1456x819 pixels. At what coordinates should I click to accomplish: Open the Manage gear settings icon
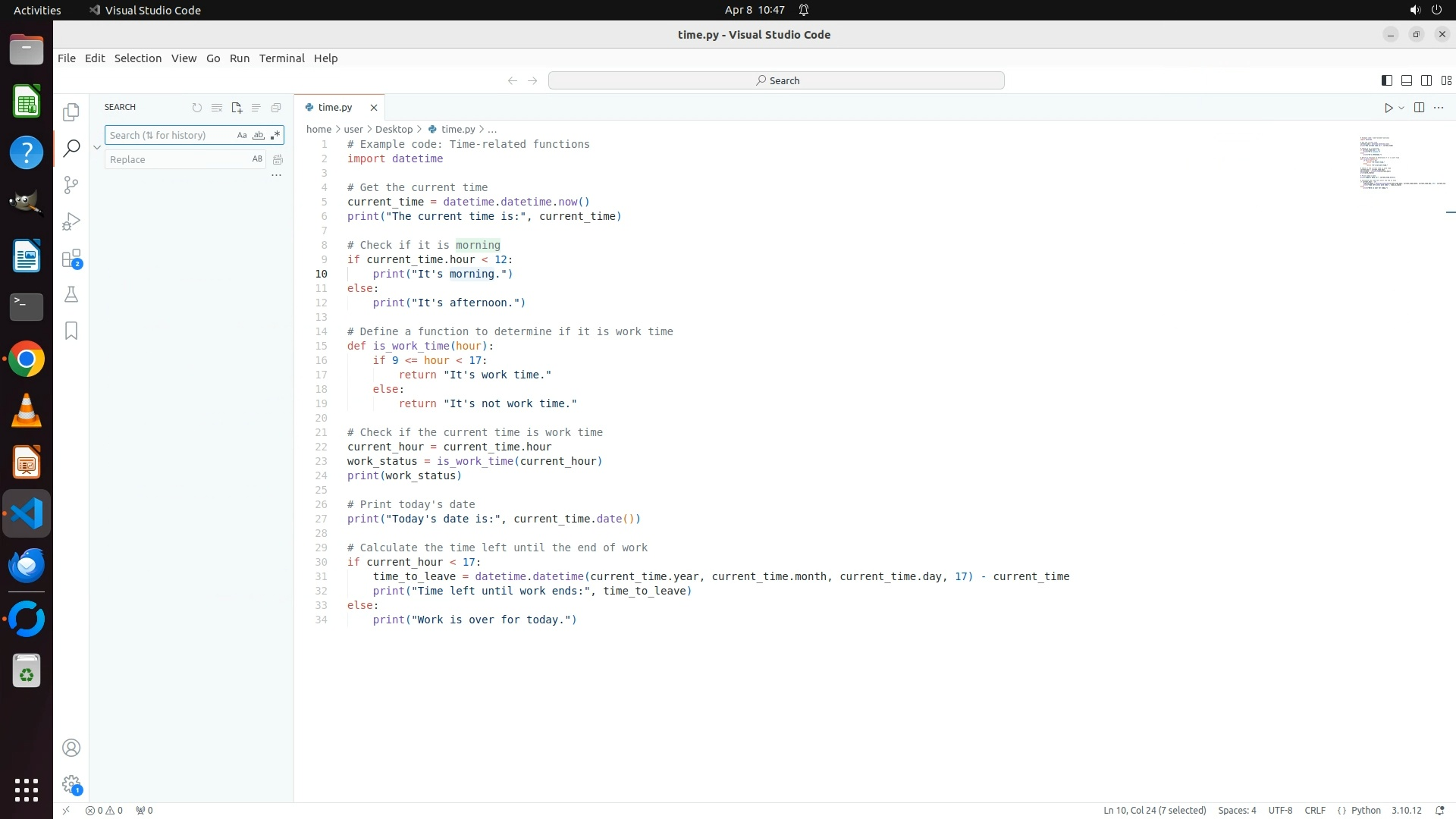71,783
